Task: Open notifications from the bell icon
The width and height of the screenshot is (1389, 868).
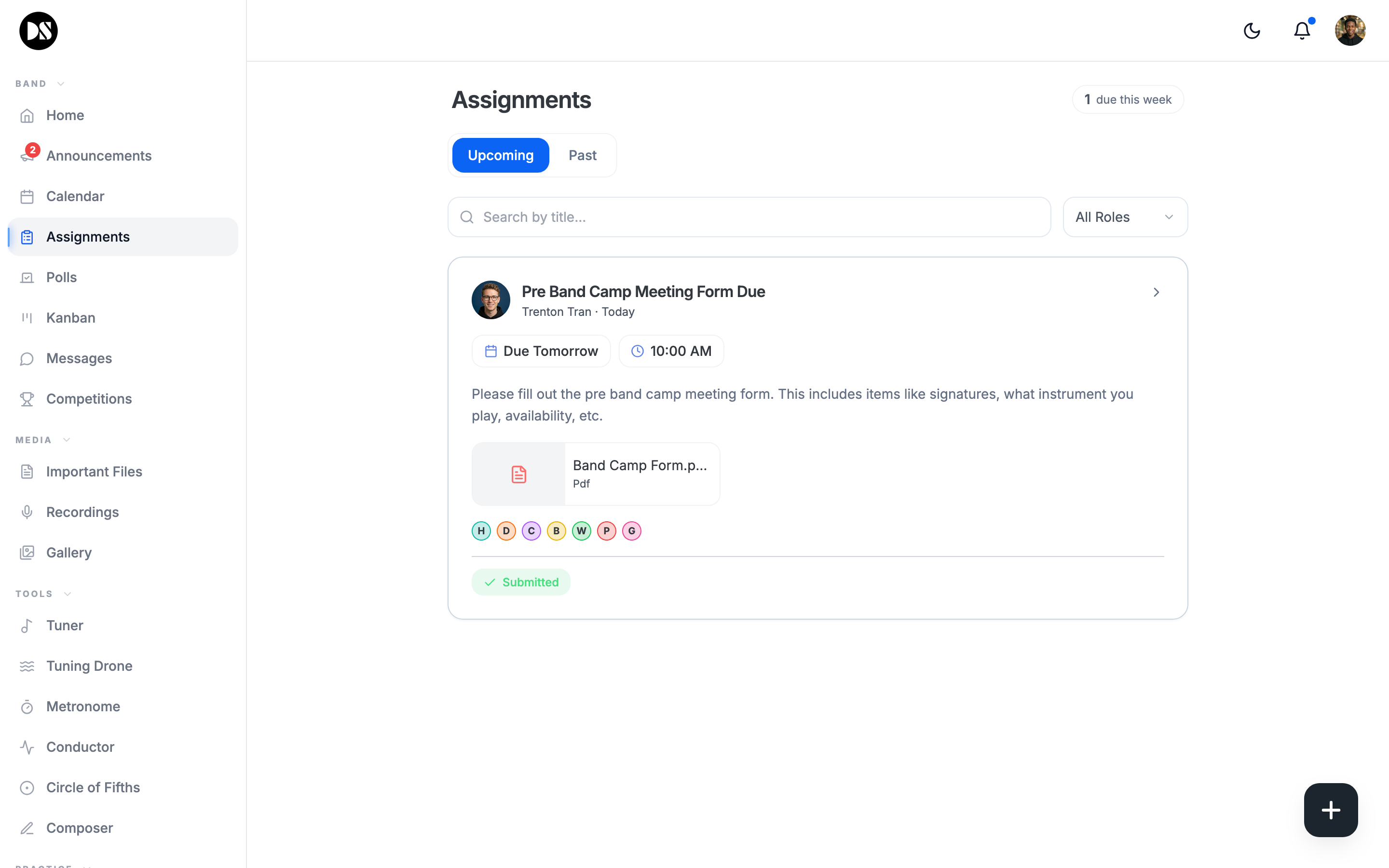Action: (x=1301, y=30)
